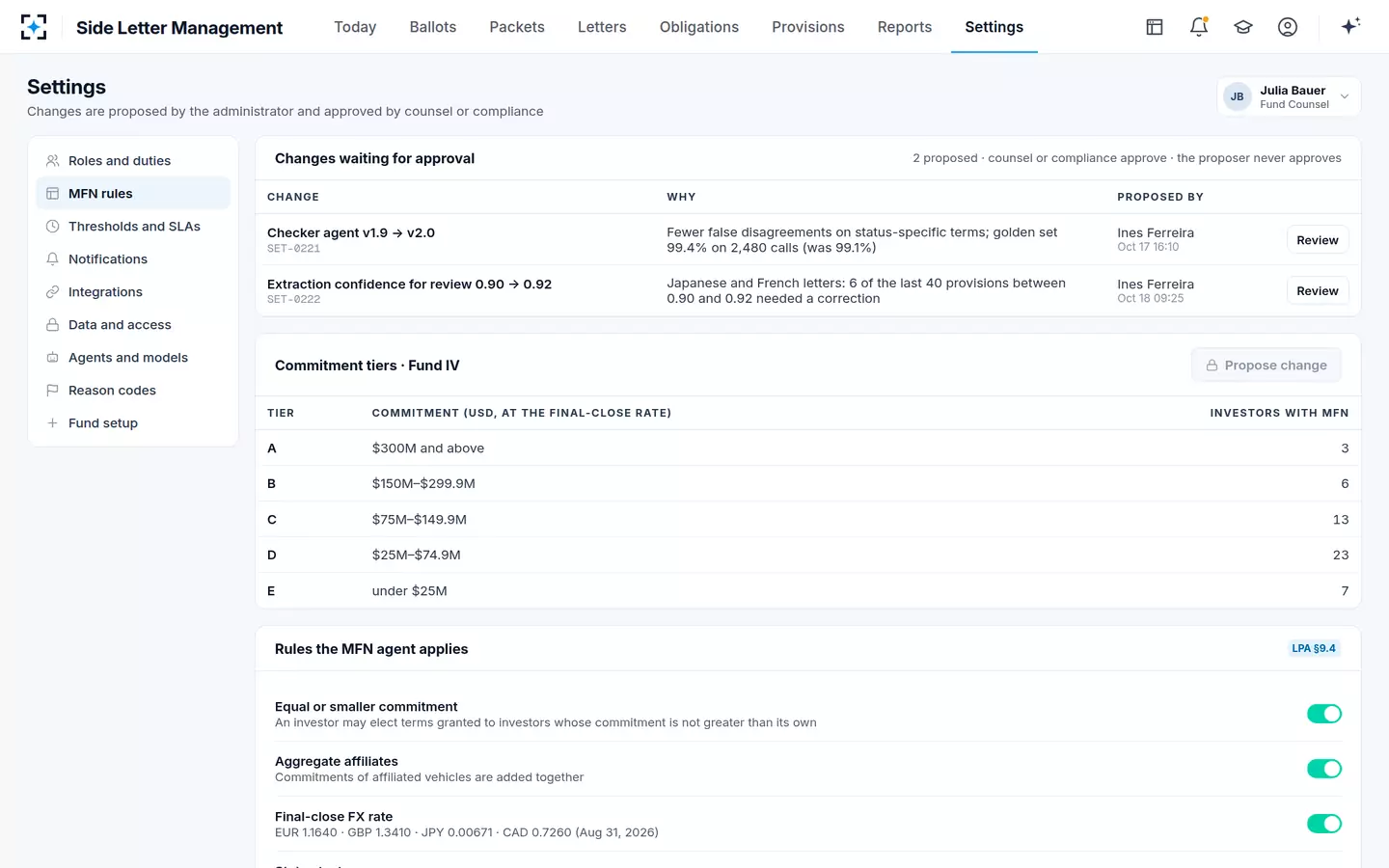Image resolution: width=1389 pixels, height=868 pixels.
Task: Go to the Today tab
Action: pos(355,27)
